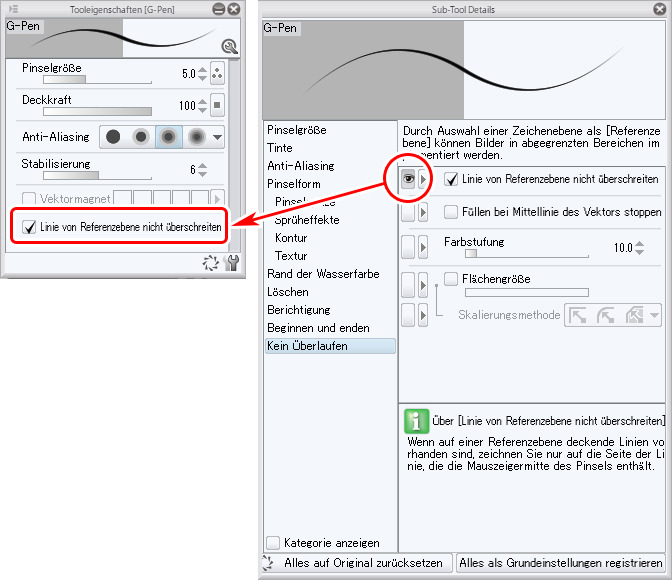Image resolution: width=672 pixels, height=580 pixels.
Task: Click the eye toggle for Linie von Referenzebene
Action: coord(408,179)
